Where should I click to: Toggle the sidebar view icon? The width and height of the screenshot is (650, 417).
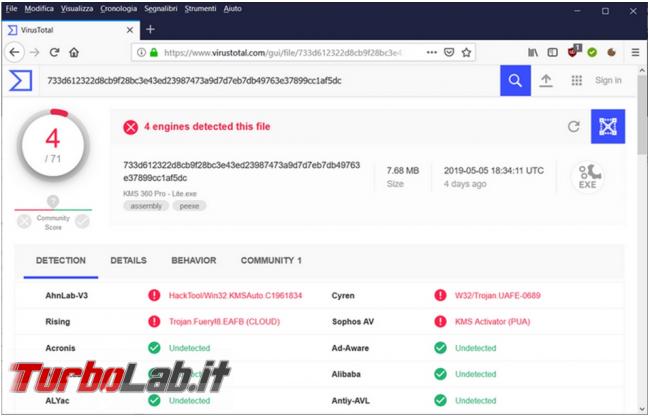tap(553, 52)
